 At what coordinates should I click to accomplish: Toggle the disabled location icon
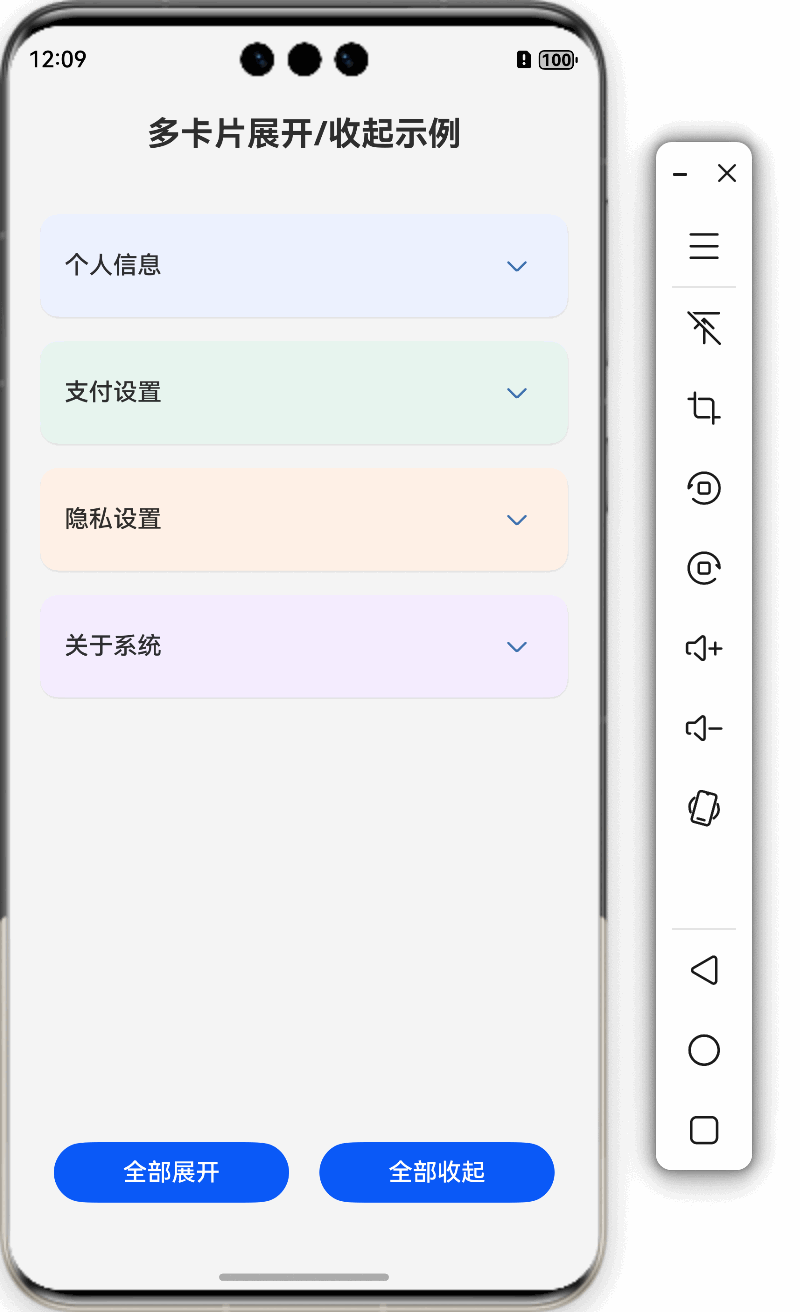[703, 328]
